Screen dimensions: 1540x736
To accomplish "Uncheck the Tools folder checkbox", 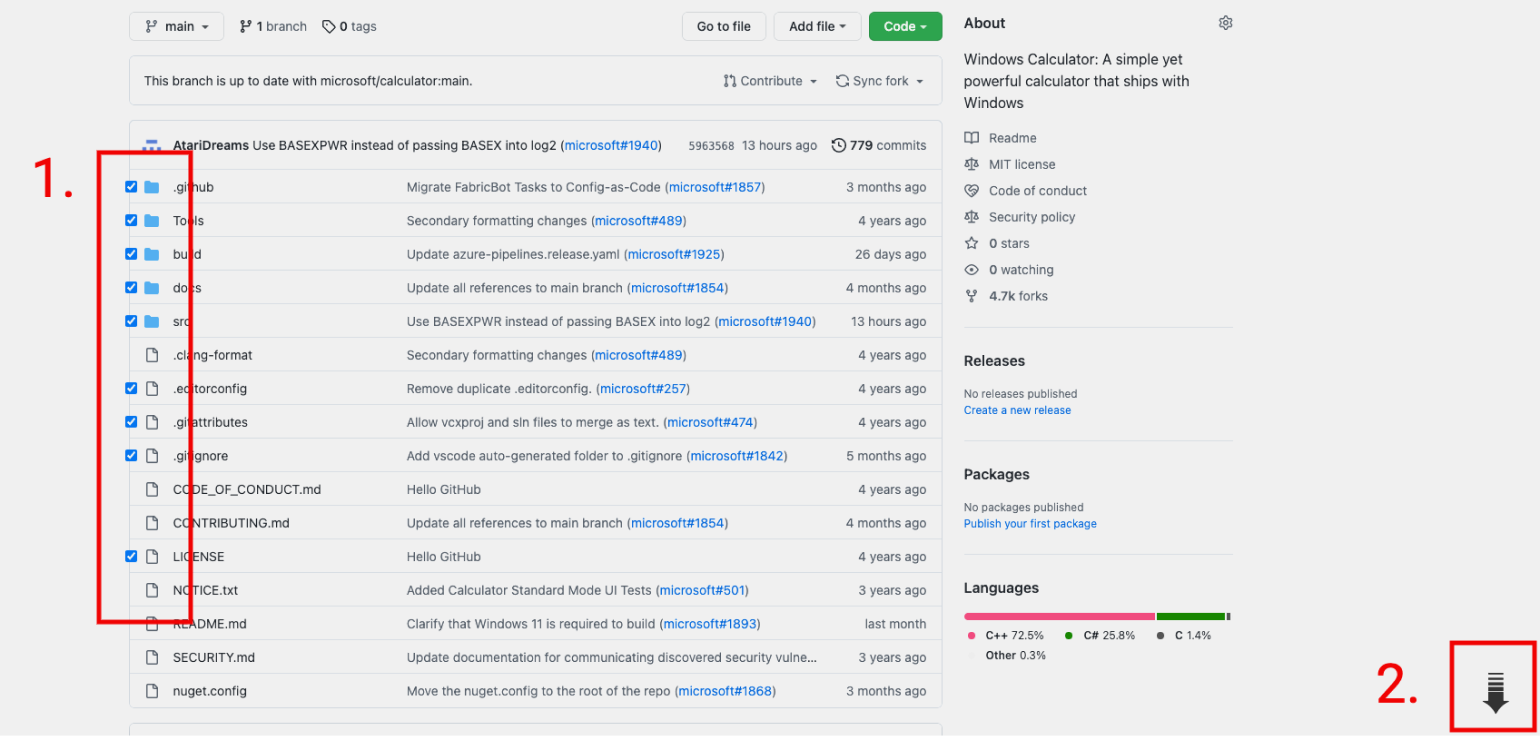I will coord(131,220).
